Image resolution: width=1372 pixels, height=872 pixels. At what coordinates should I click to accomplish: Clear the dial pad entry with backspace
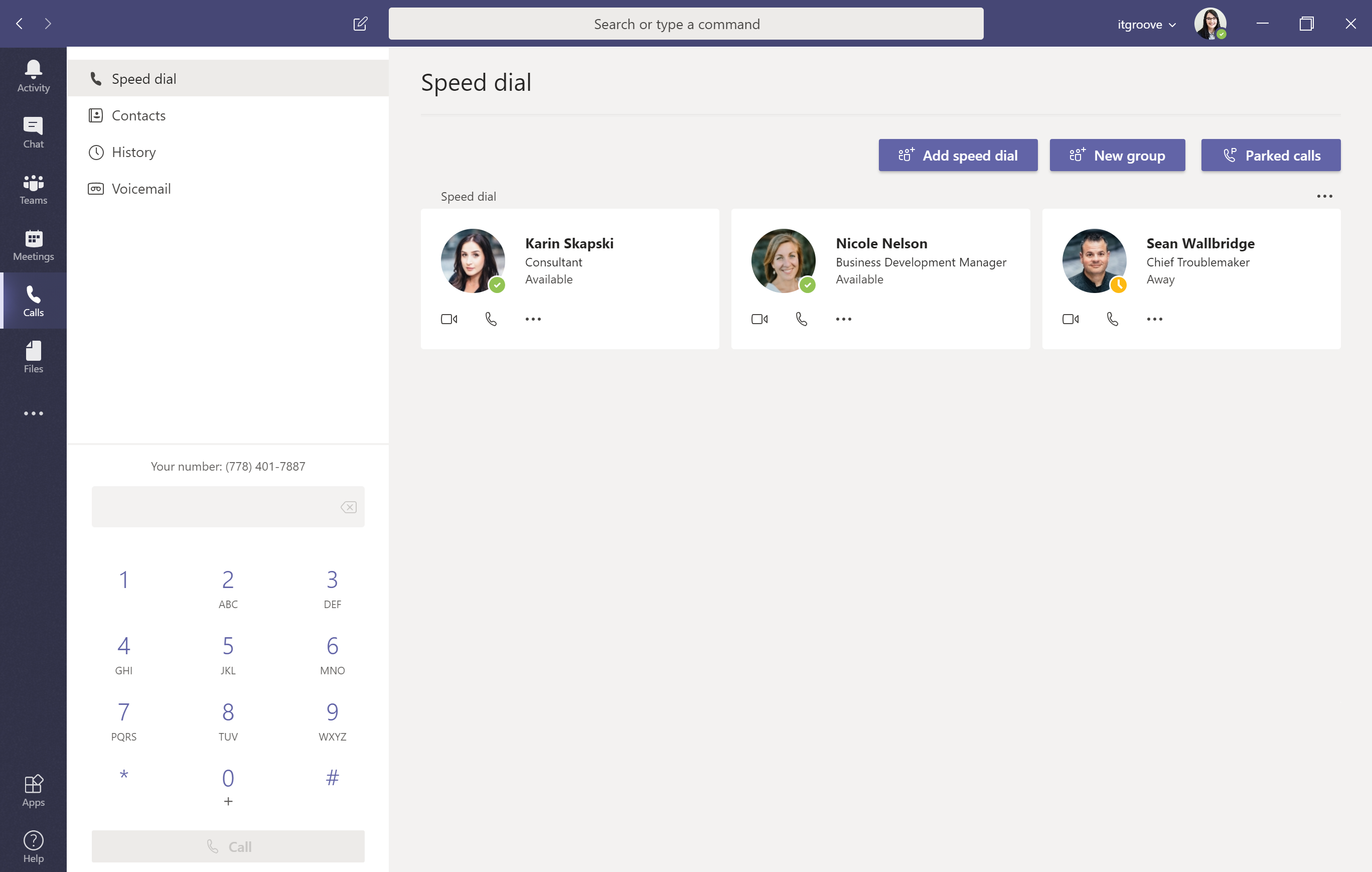[349, 507]
